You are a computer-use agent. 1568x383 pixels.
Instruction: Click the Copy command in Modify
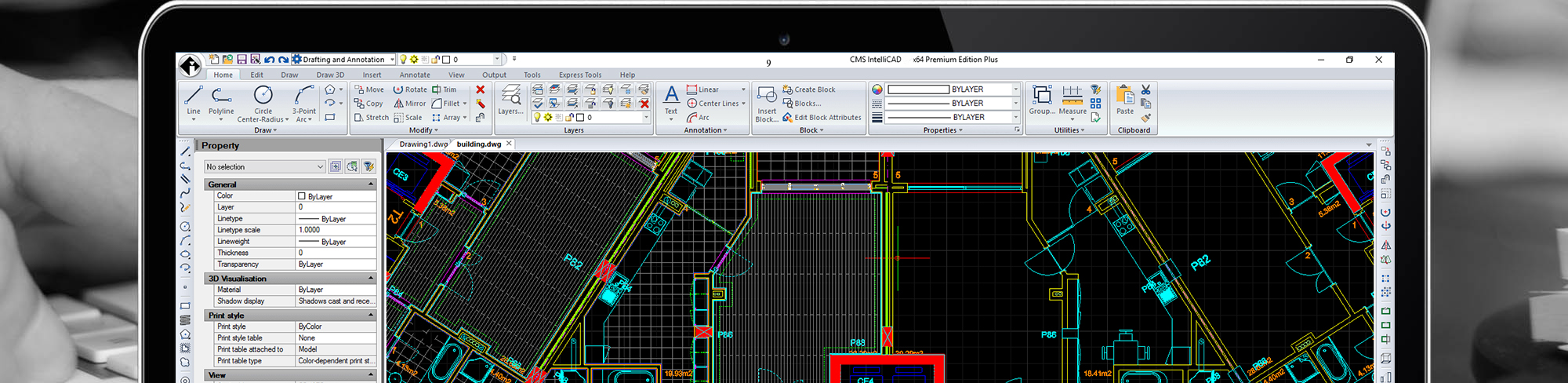pyautogui.click(x=368, y=104)
